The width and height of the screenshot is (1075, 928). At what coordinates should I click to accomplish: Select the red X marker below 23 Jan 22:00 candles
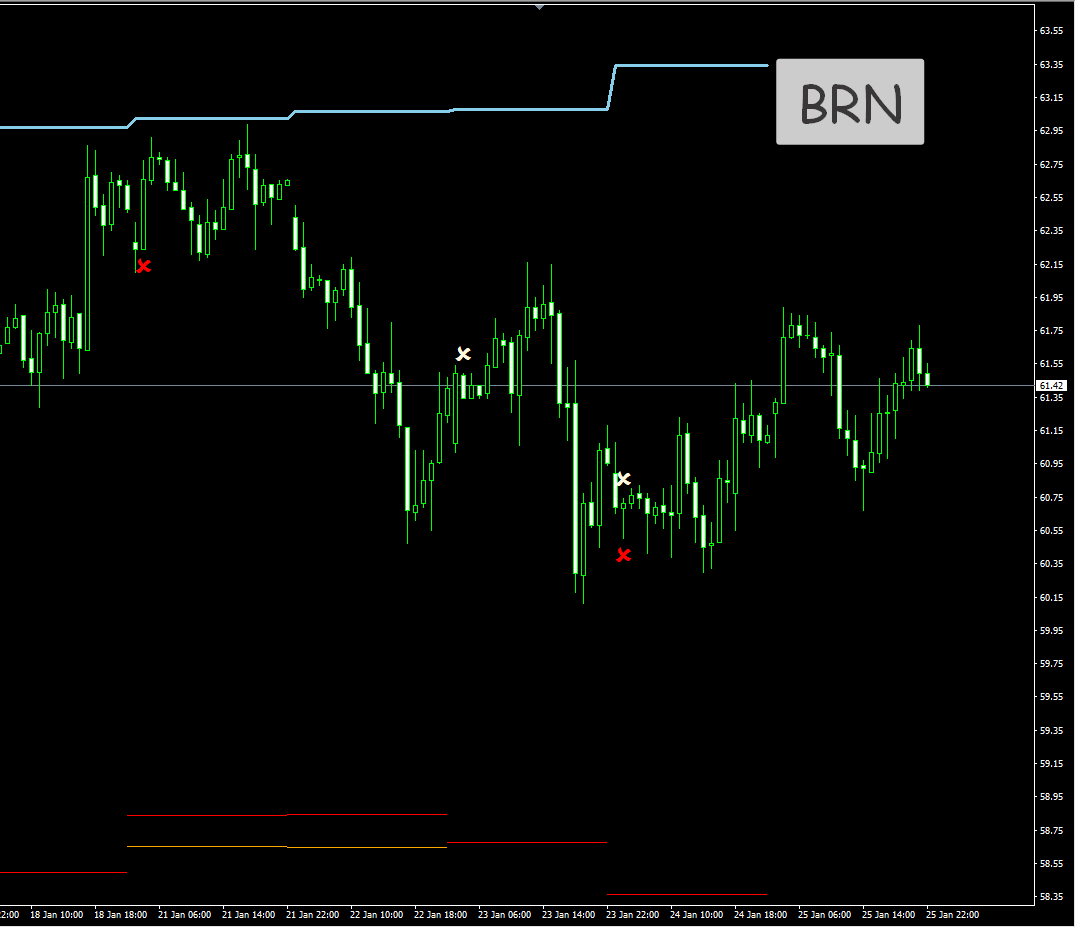tap(623, 554)
